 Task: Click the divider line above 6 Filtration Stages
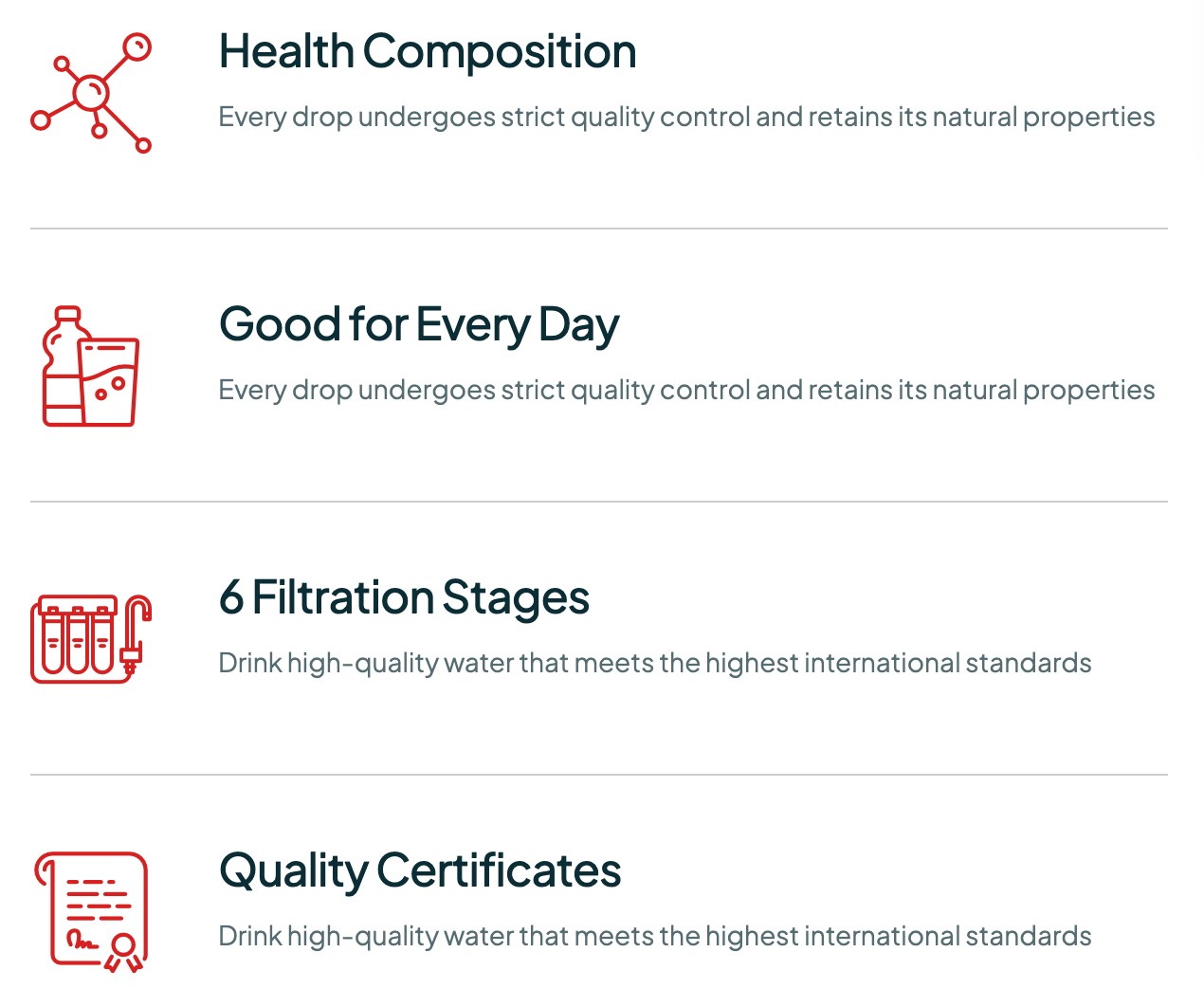599,502
